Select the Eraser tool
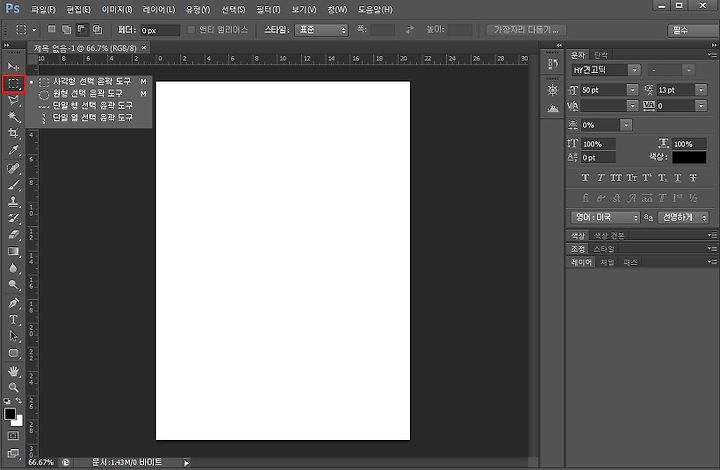The width and height of the screenshot is (720, 470). [13, 235]
